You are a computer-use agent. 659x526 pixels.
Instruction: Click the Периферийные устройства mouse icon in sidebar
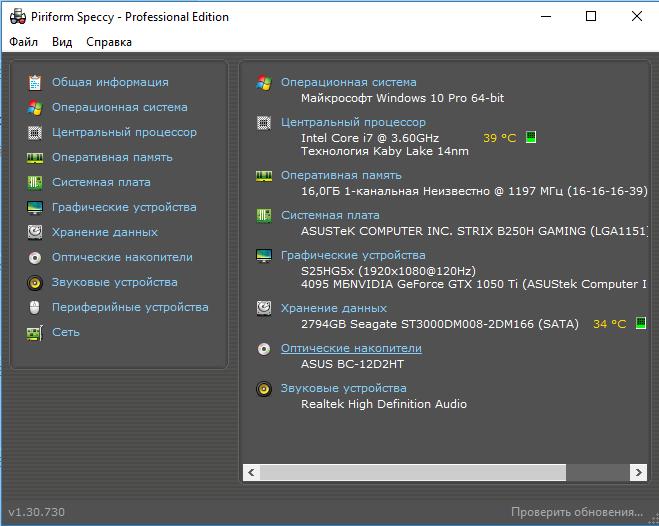click(x=35, y=308)
